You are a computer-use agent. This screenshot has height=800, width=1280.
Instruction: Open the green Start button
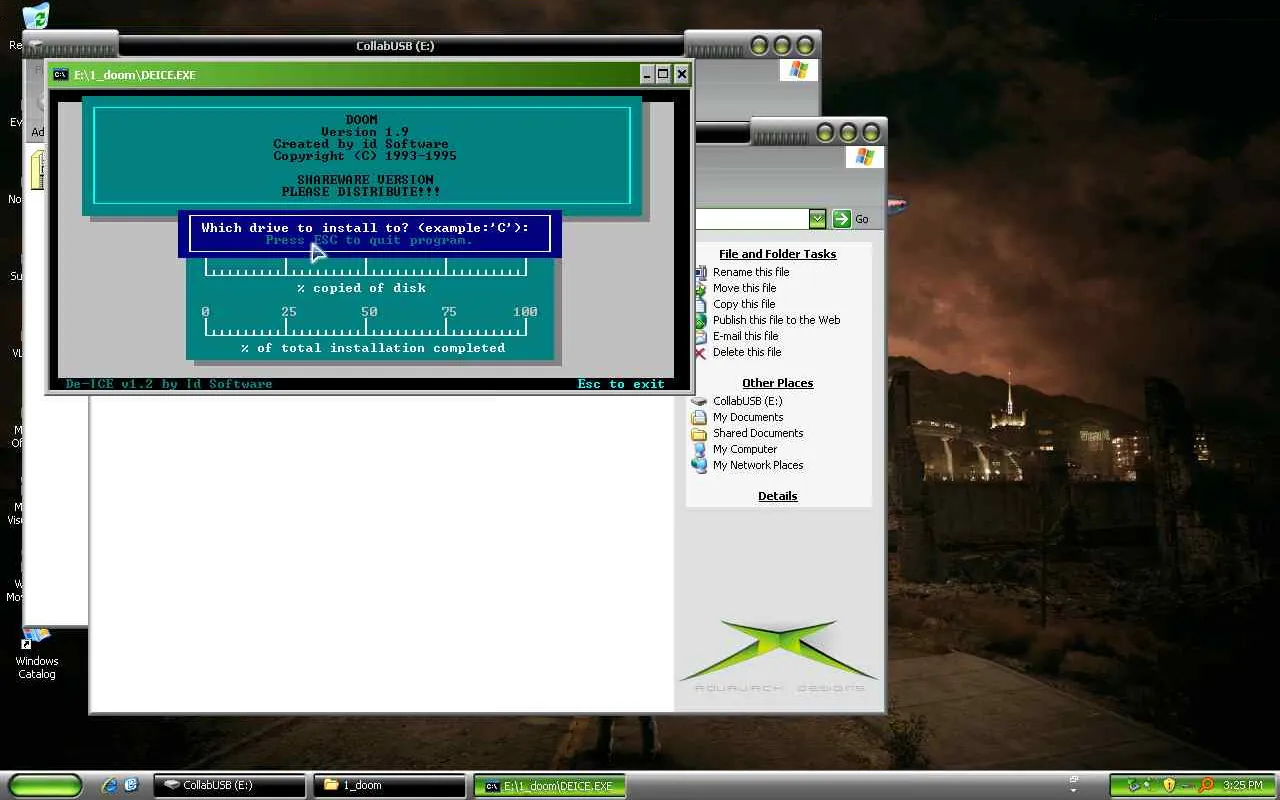pyautogui.click(x=46, y=786)
